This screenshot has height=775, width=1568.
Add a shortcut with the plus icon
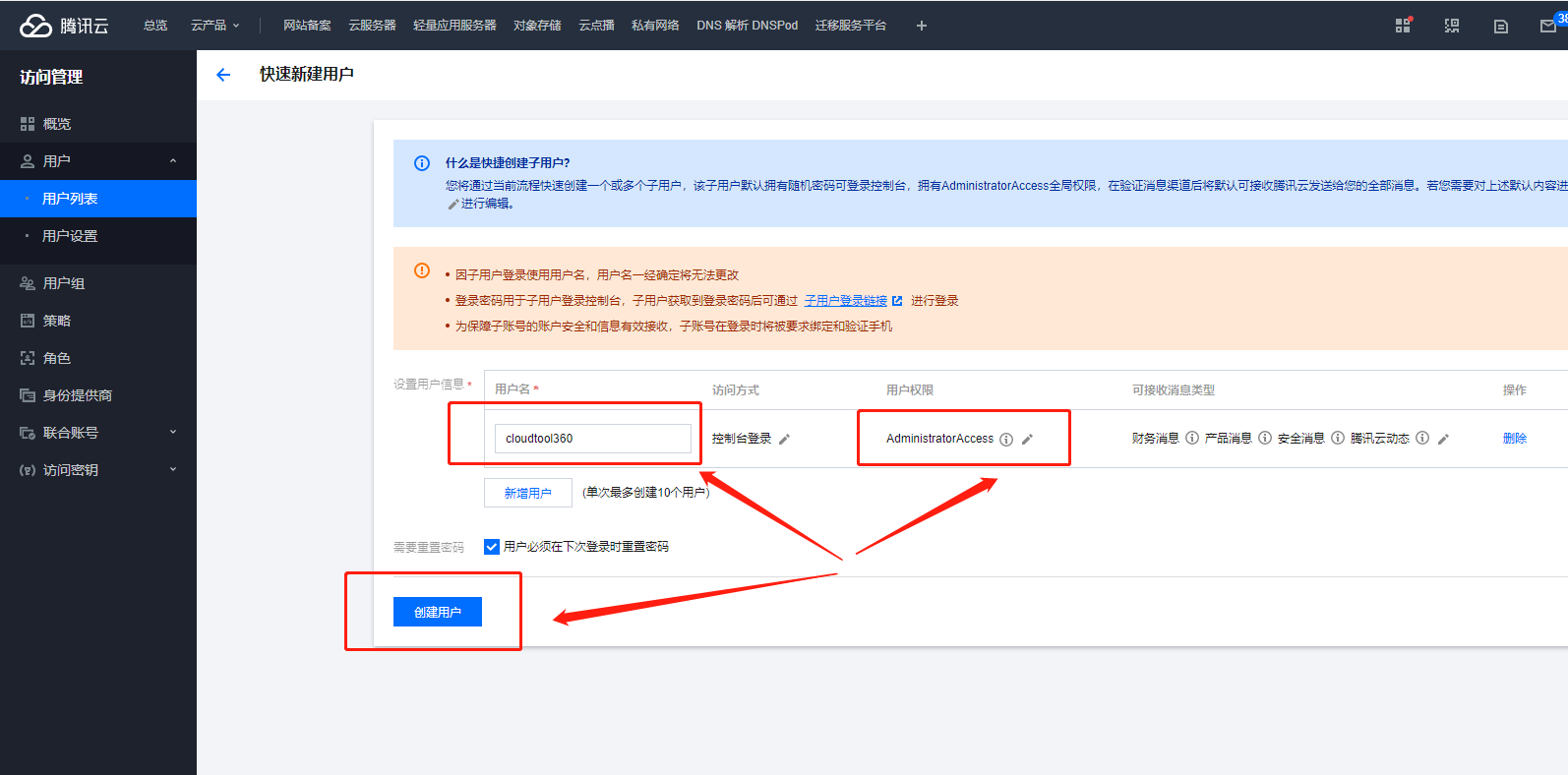click(922, 26)
